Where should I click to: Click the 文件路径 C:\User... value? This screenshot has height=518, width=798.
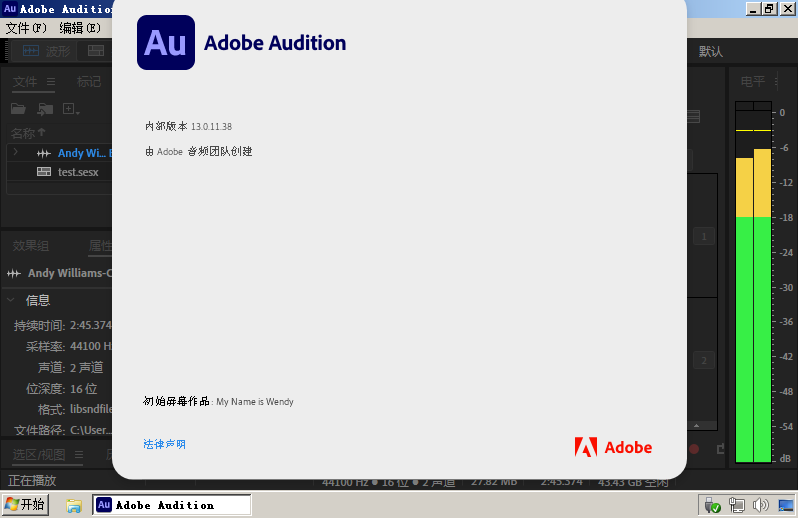pyautogui.click(x=91, y=430)
